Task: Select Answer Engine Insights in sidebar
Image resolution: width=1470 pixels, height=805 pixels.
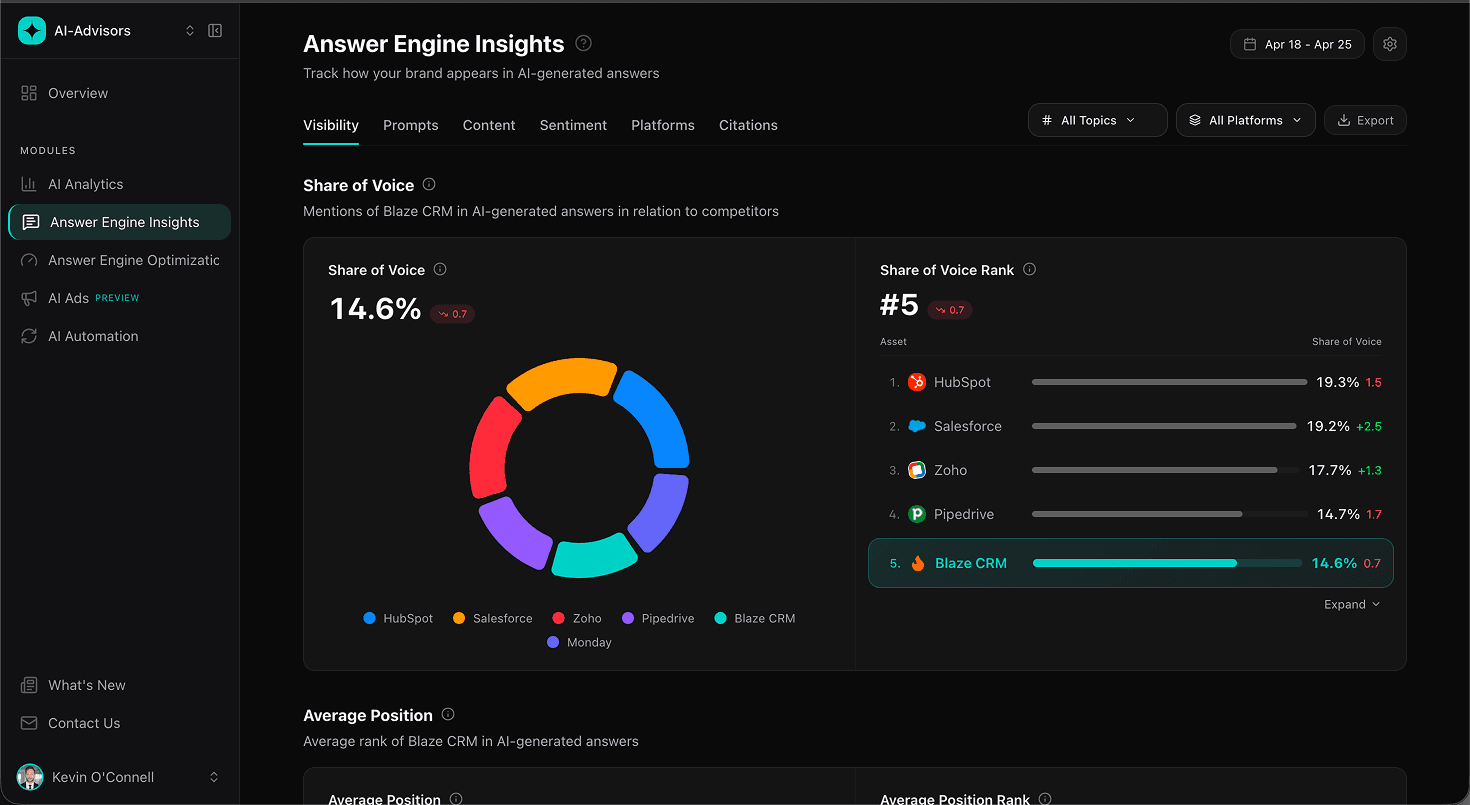Action: (x=119, y=222)
